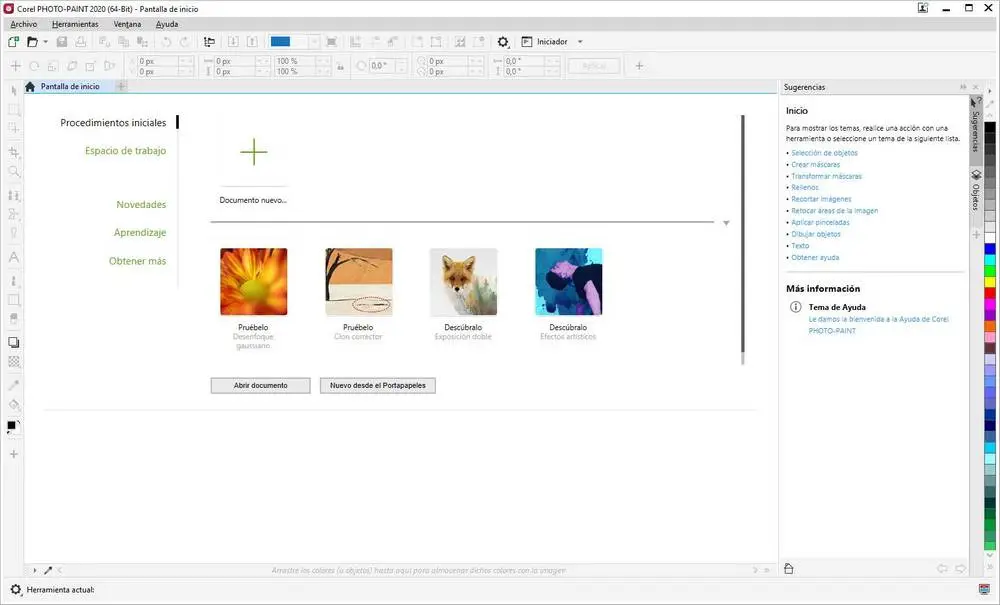
Task: Select the Zoom magnifier tool
Action: (14, 171)
